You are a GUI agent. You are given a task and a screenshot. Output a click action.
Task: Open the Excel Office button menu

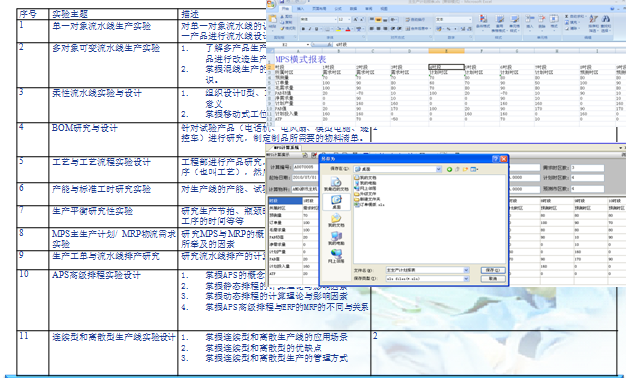tap(271, 4)
